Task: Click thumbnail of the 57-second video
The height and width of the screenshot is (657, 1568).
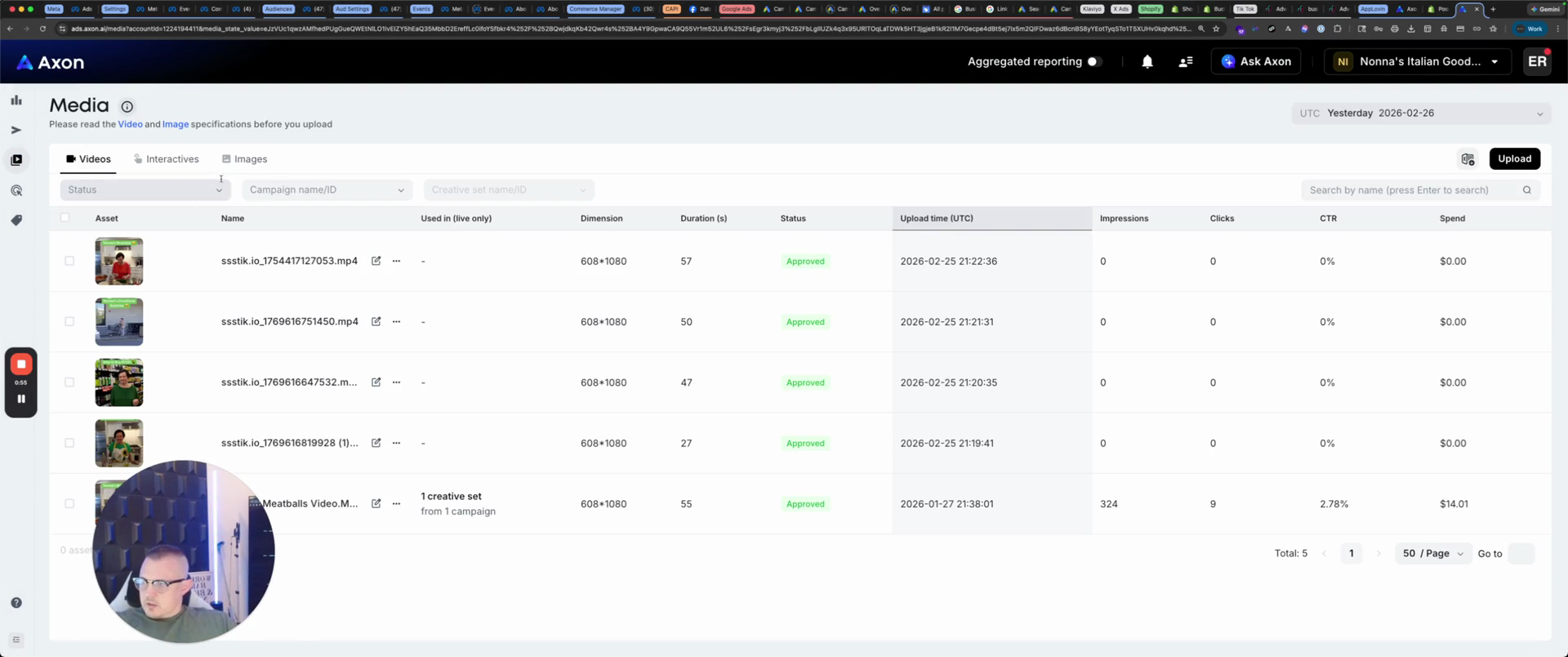Action: pos(119,261)
